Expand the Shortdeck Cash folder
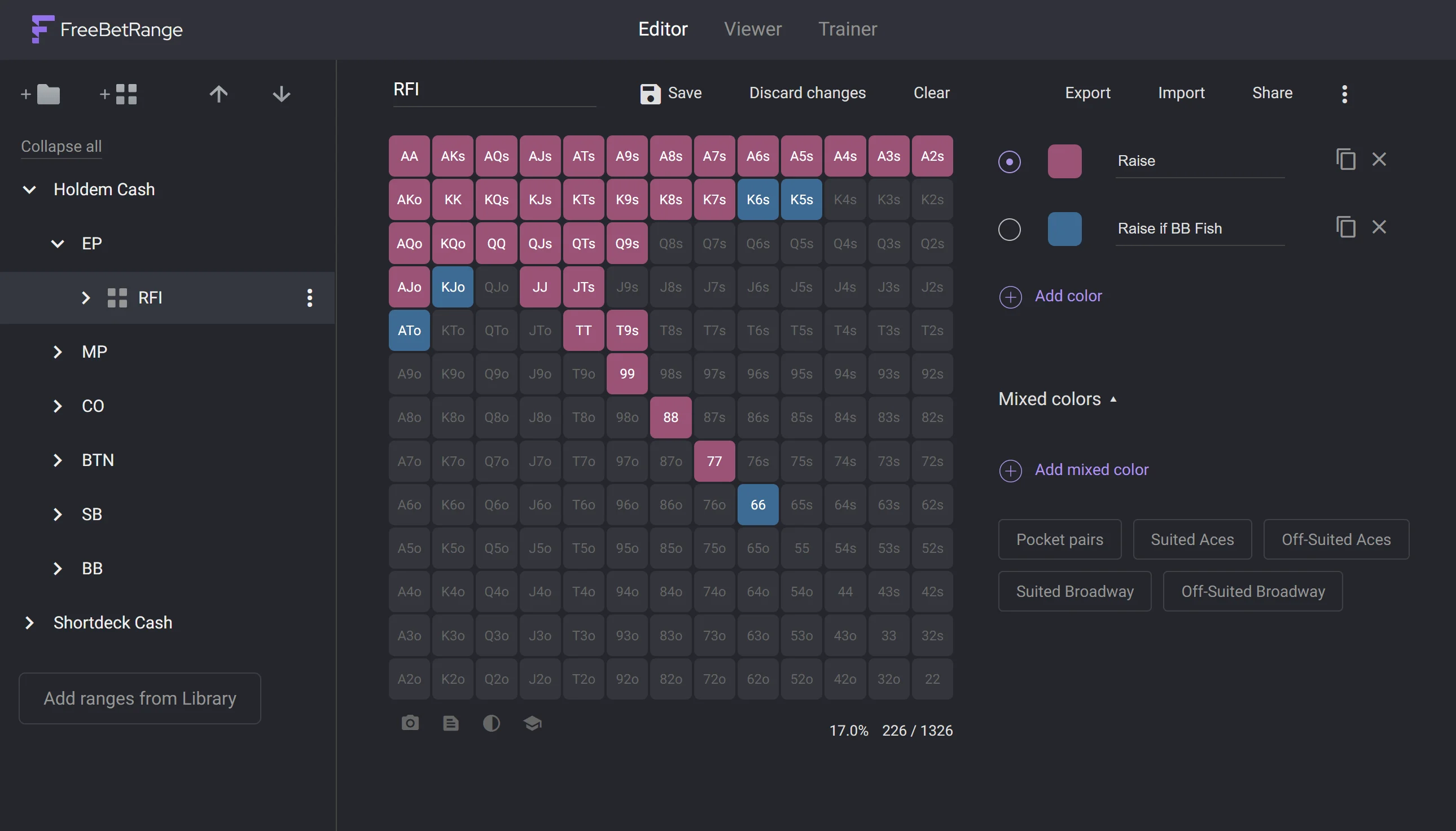 (x=29, y=623)
